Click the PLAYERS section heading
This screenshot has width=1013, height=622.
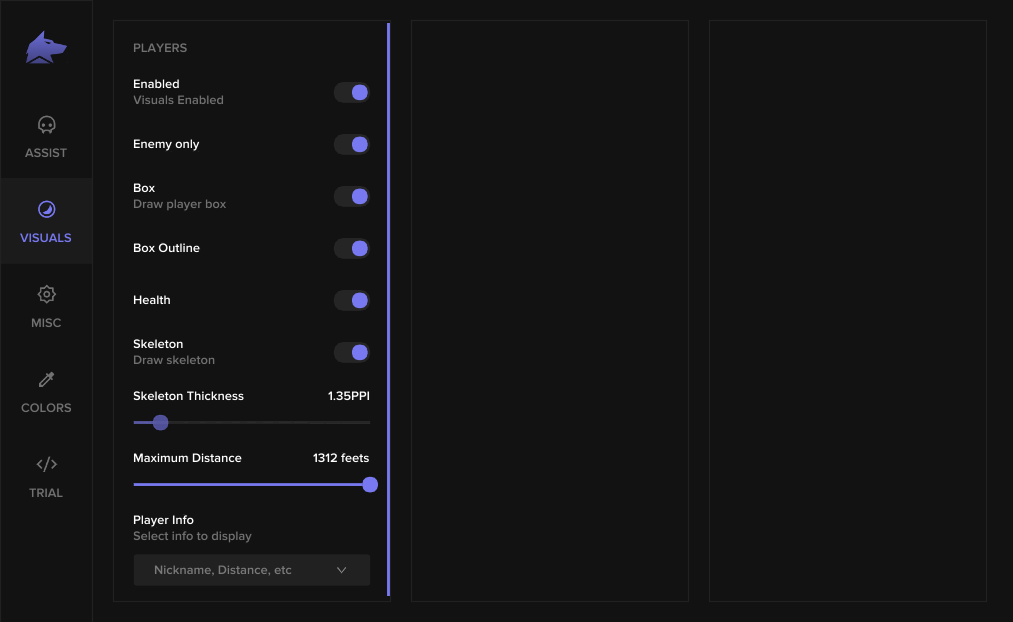pyautogui.click(x=160, y=48)
